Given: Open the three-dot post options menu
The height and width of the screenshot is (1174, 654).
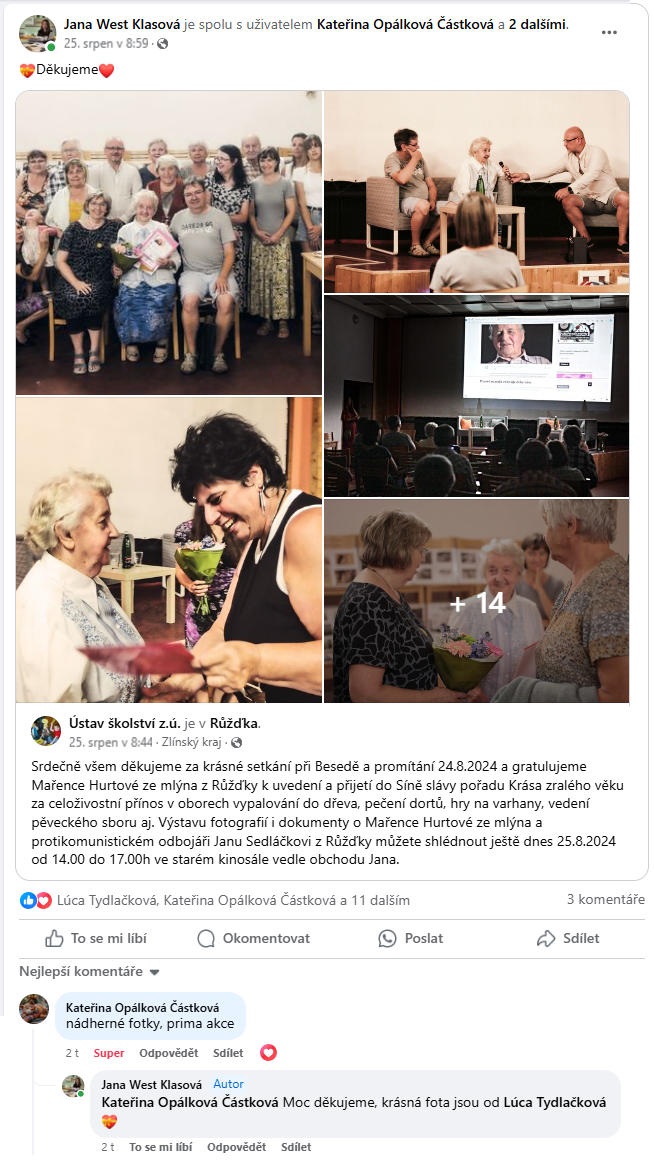Looking at the screenshot, I should coord(609,32).
